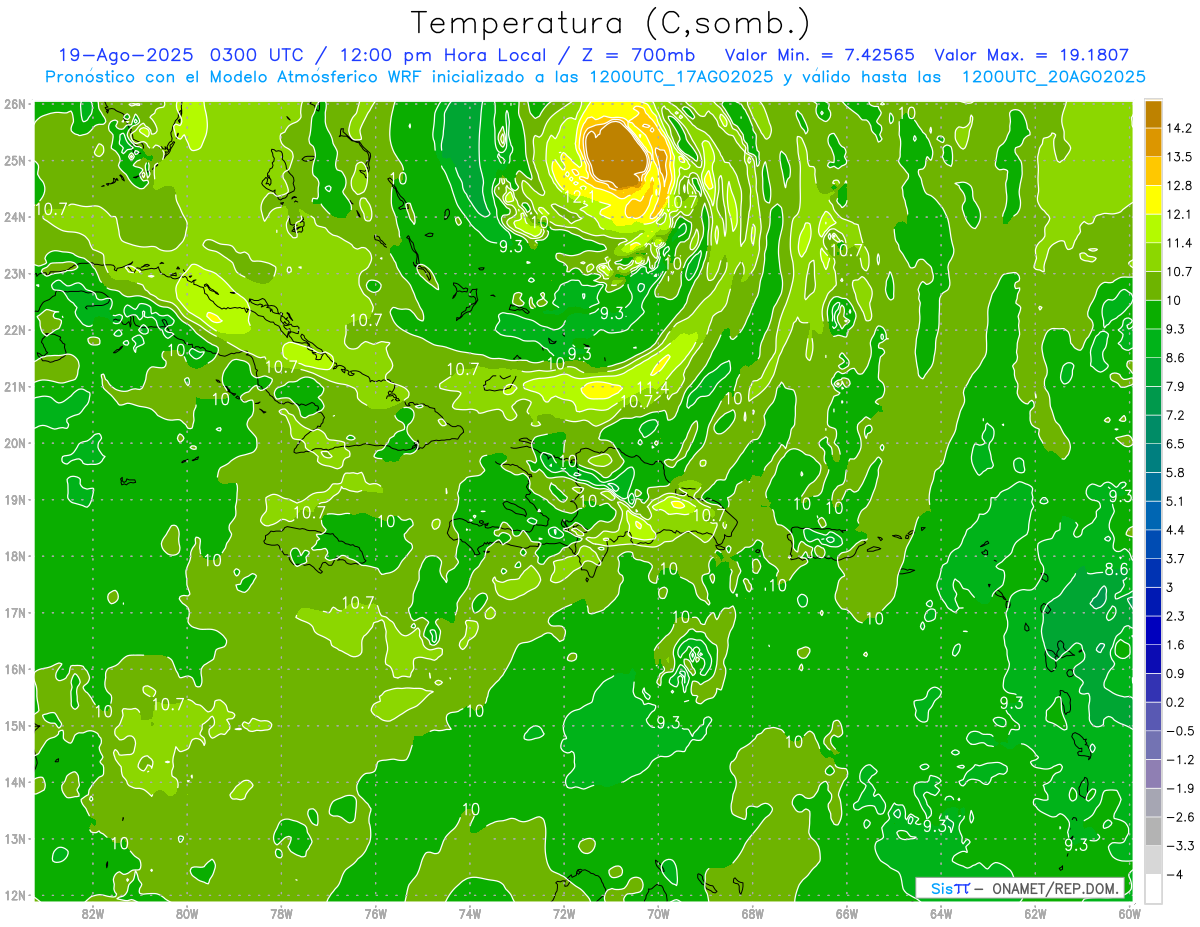Click the 8.6 contour label on the map
The image size is (1200, 927).
click(1116, 569)
